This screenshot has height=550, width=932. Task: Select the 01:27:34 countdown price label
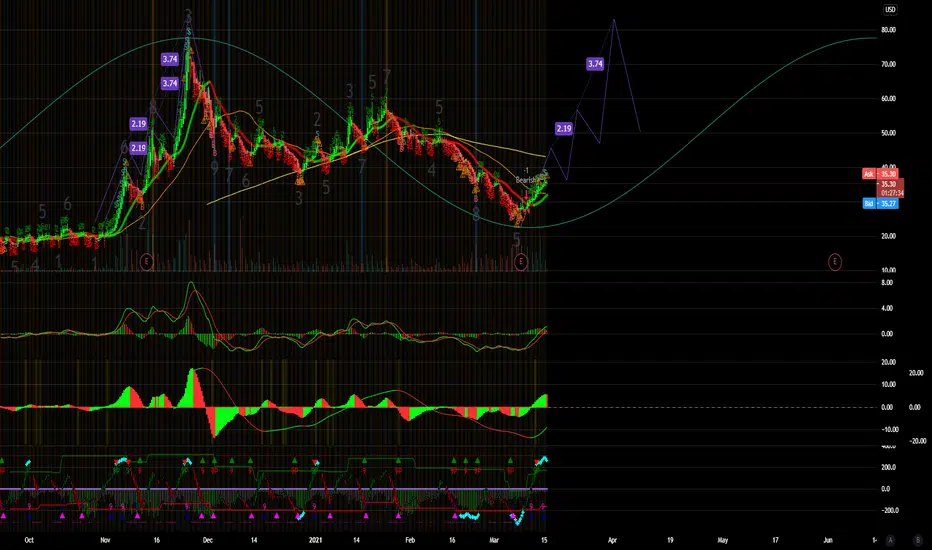pyautogui.click(x=892, y=193)
